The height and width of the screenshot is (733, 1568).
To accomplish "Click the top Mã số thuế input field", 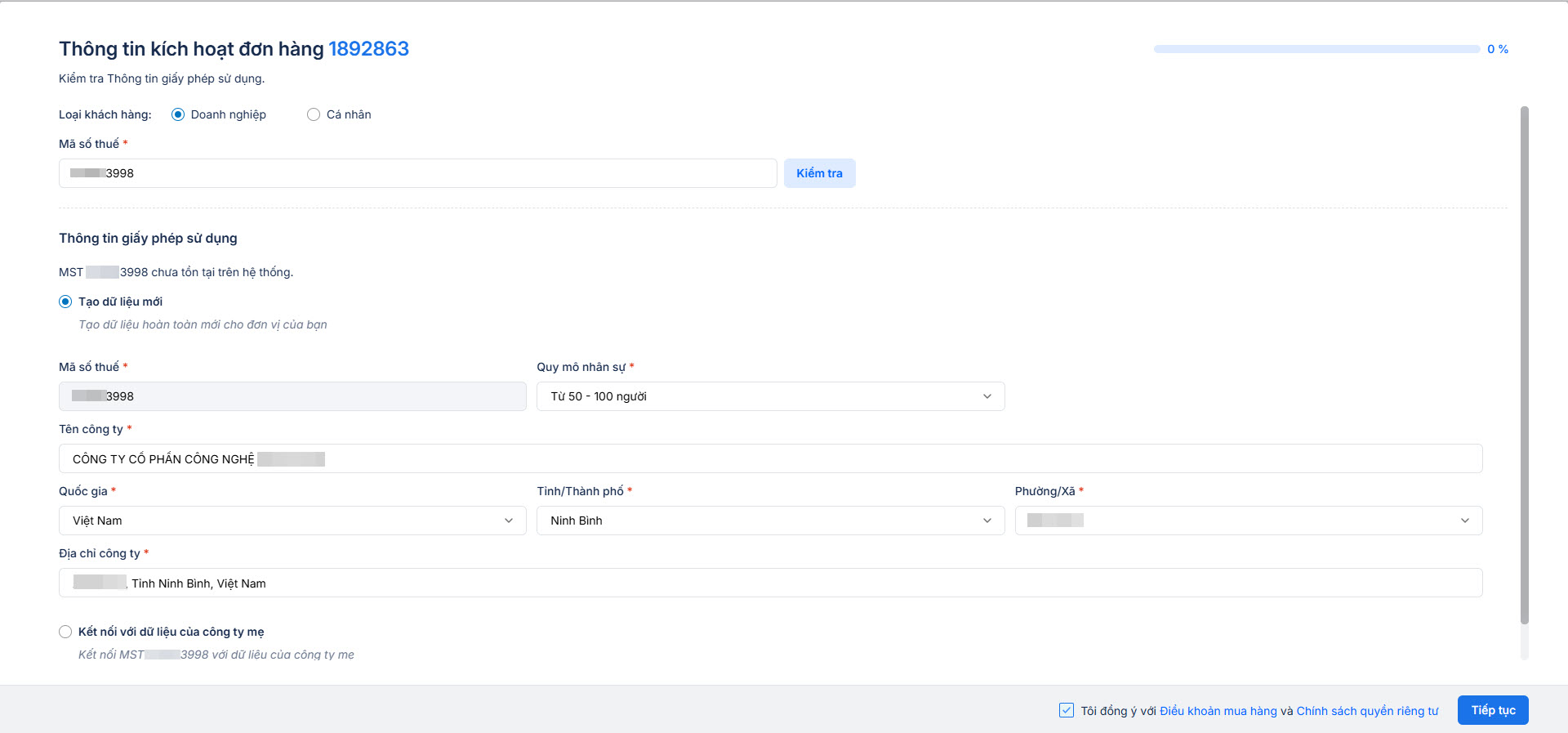I will click(417, 173).
